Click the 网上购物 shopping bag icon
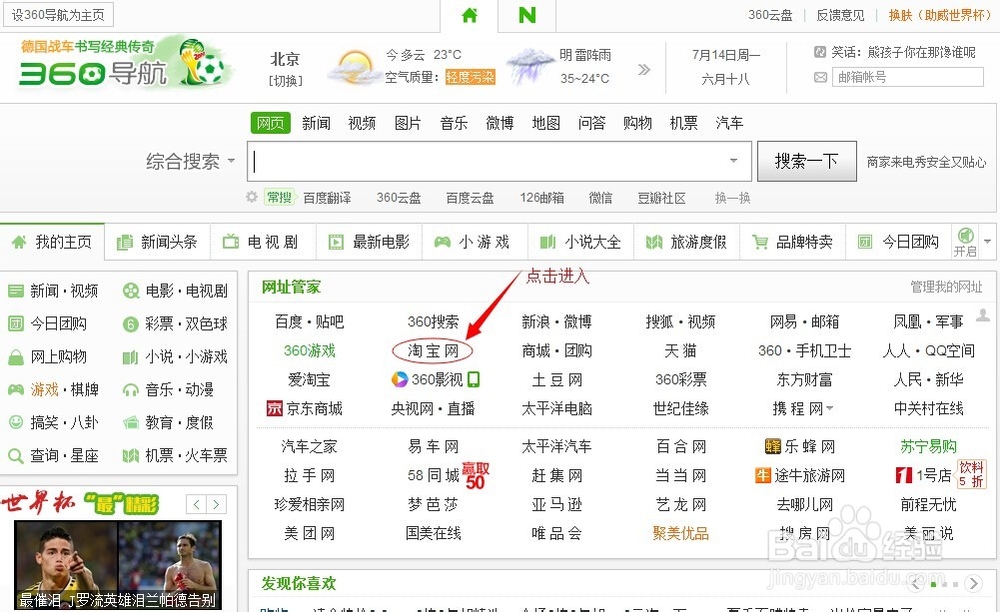The width and height of the screenshot is (1000, 612). 15,357
